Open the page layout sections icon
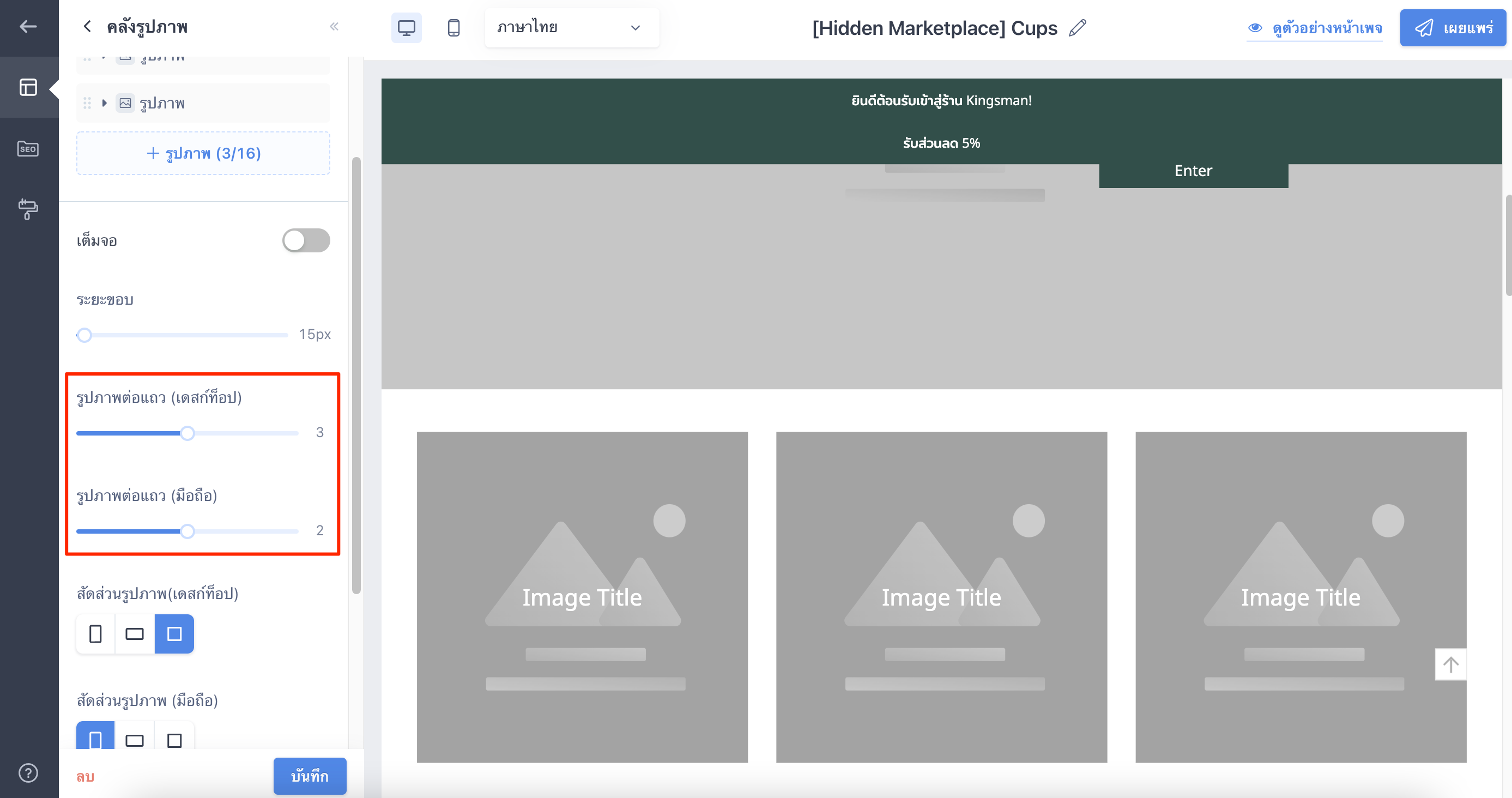The height and width of the screenshot is (798, 1512). point(28,87)
